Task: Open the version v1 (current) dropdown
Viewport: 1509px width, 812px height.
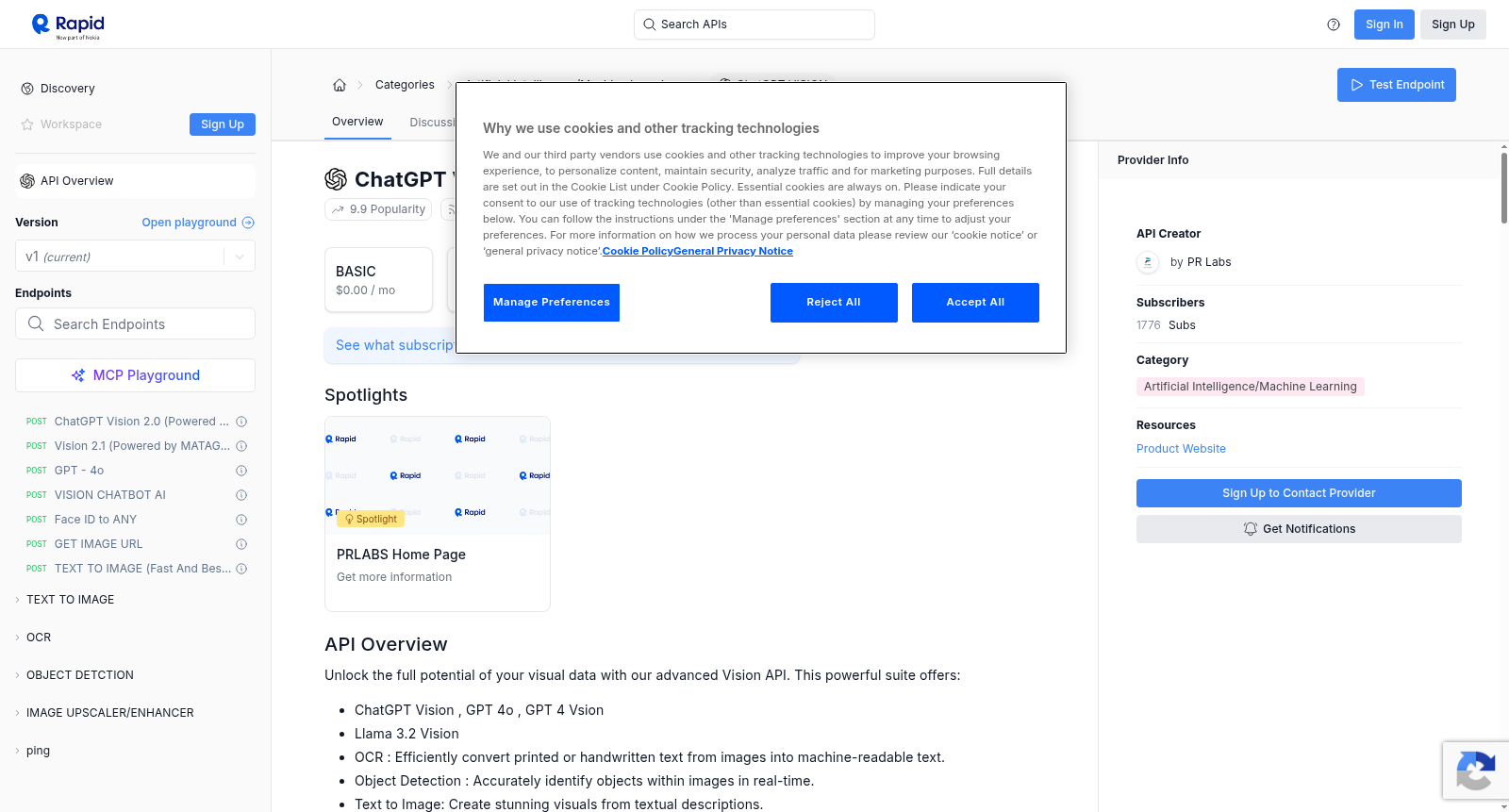Action: (135, 257)
